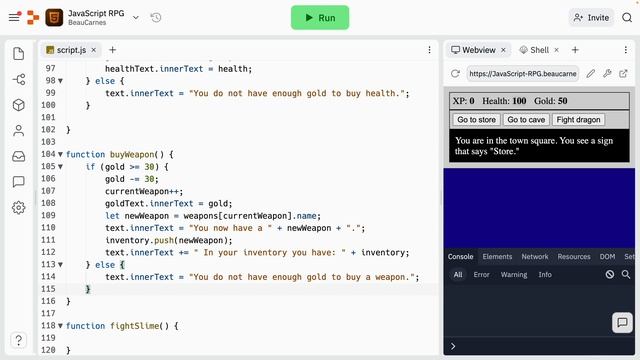The image size is (640, 360).
Task: Open the help question mark icon
Action: tap(18, 340)
